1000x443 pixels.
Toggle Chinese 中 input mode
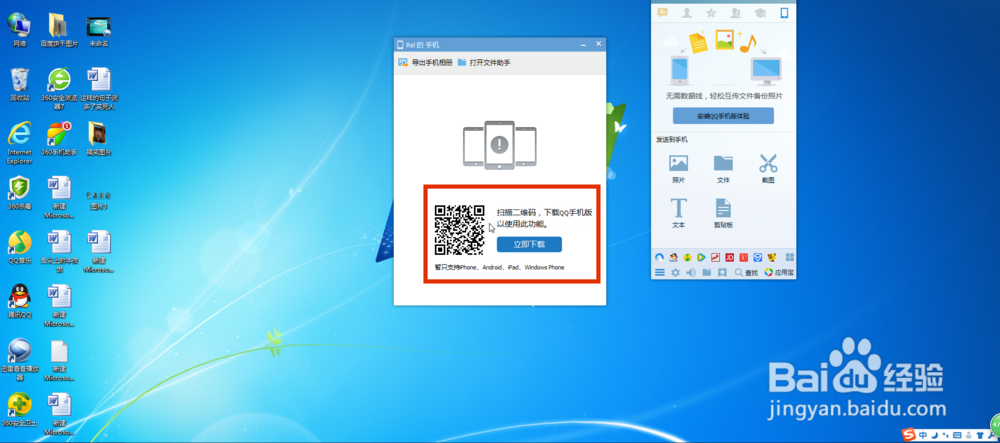[x=923, y=435]
